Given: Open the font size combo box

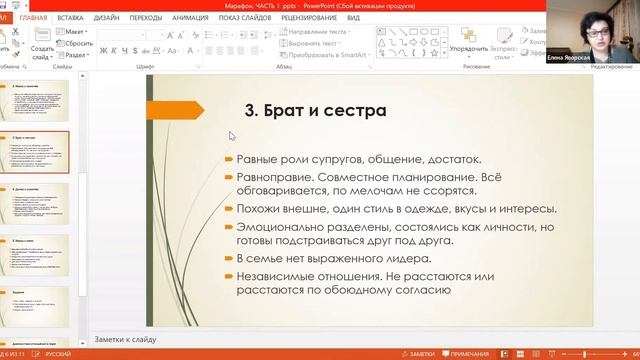Looking at the screenshot, I should coord(156,36).
